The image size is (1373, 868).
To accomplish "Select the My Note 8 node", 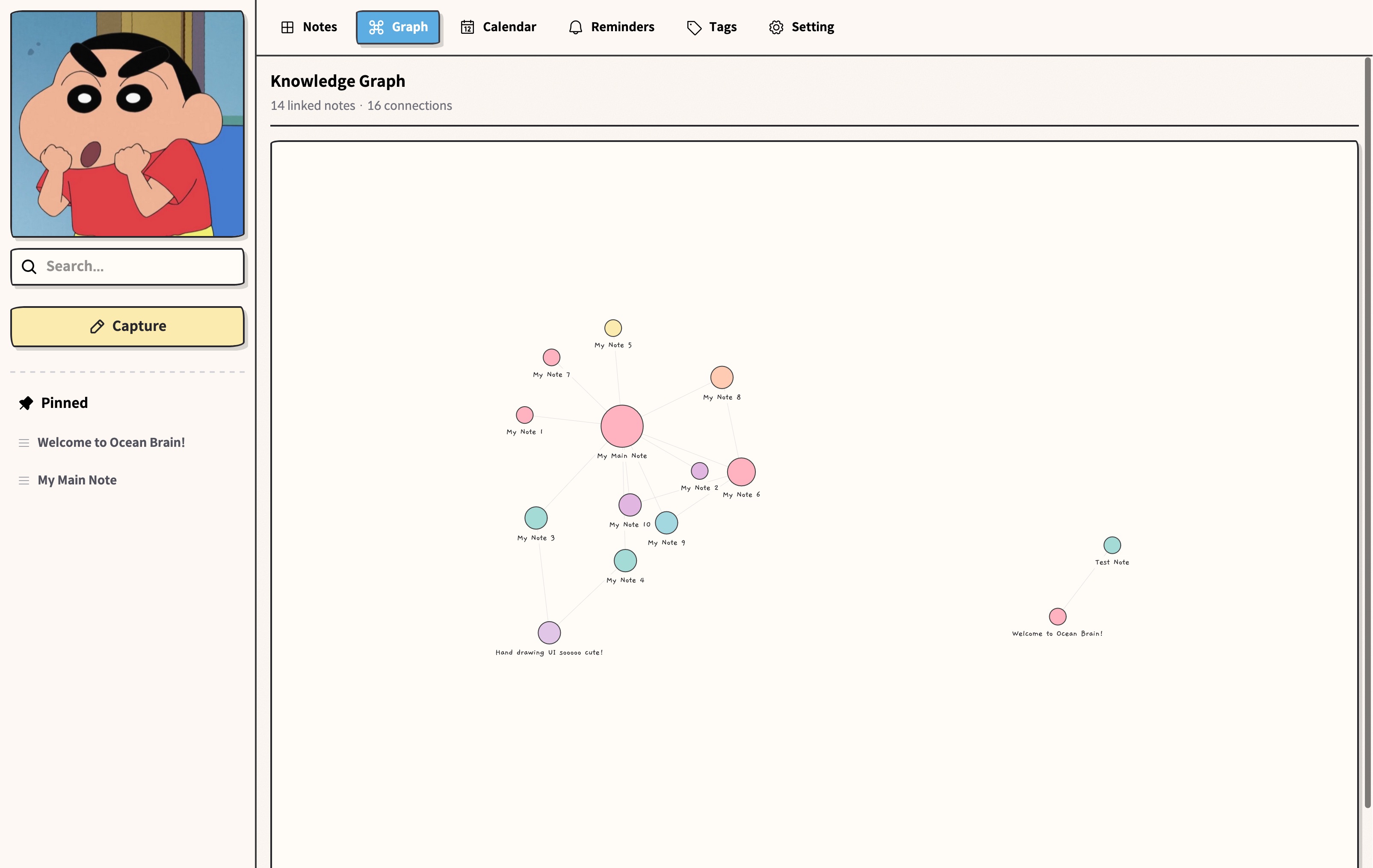I will pos(722,377).
